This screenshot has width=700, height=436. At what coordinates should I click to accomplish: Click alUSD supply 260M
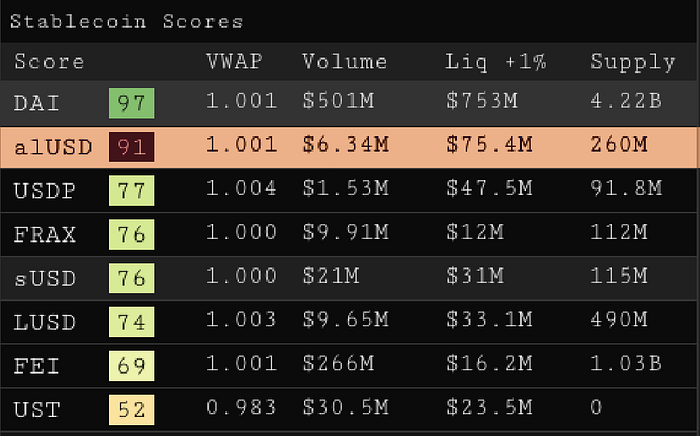coord(619,144)
